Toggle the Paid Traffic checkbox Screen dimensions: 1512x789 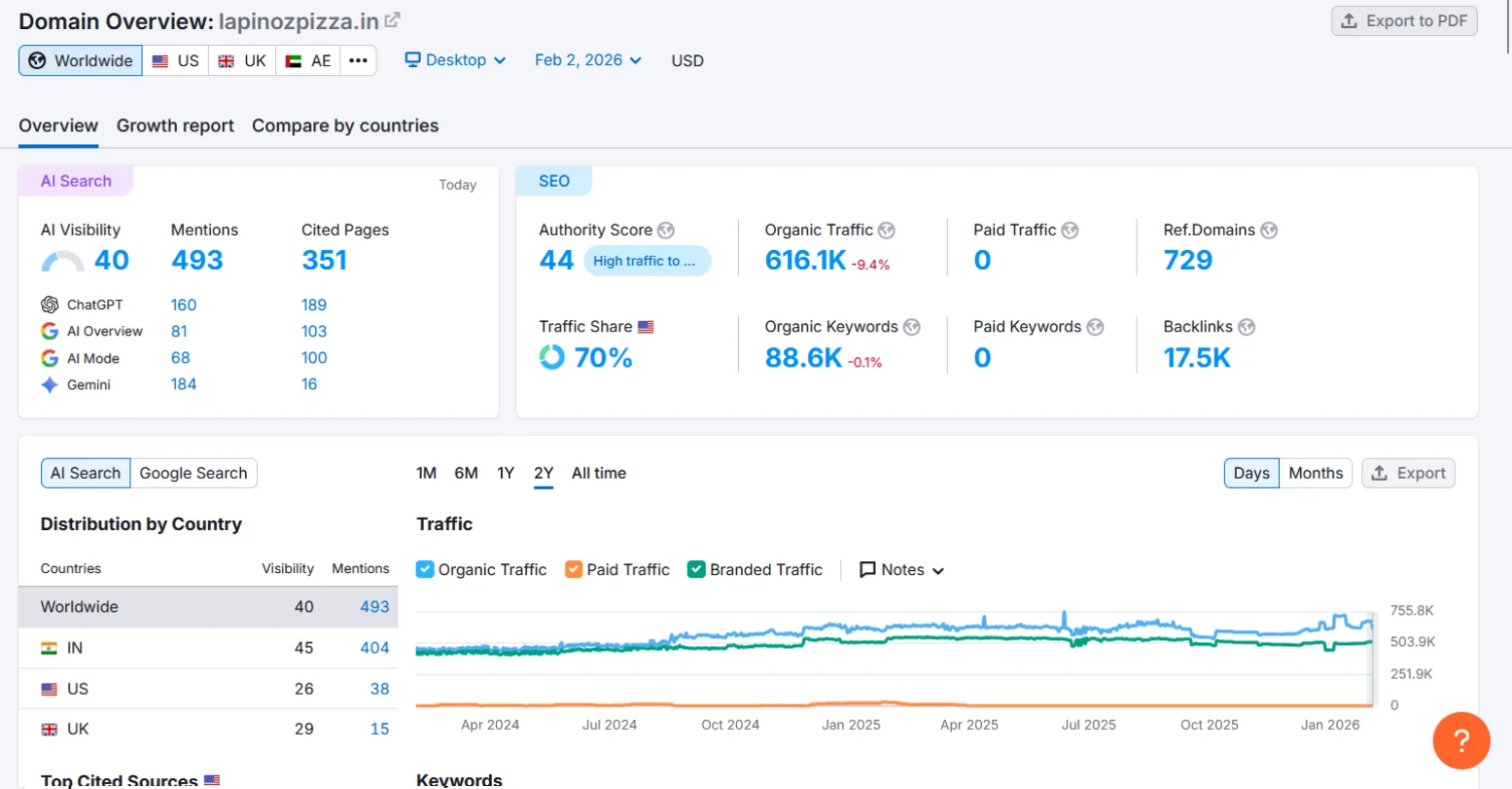pyautogui.click(x=574, y=570)
